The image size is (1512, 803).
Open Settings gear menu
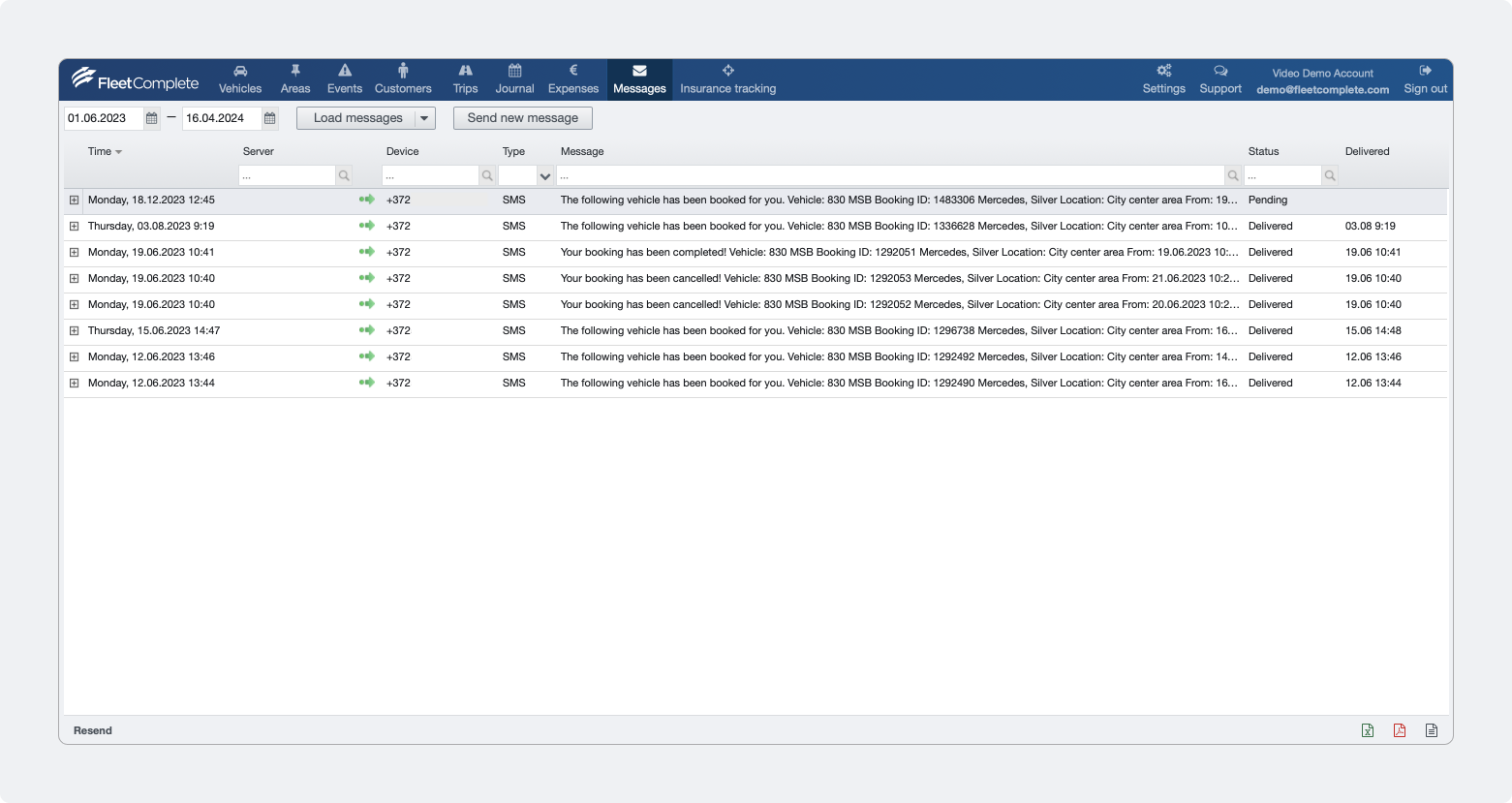[x=1163, y=79]
